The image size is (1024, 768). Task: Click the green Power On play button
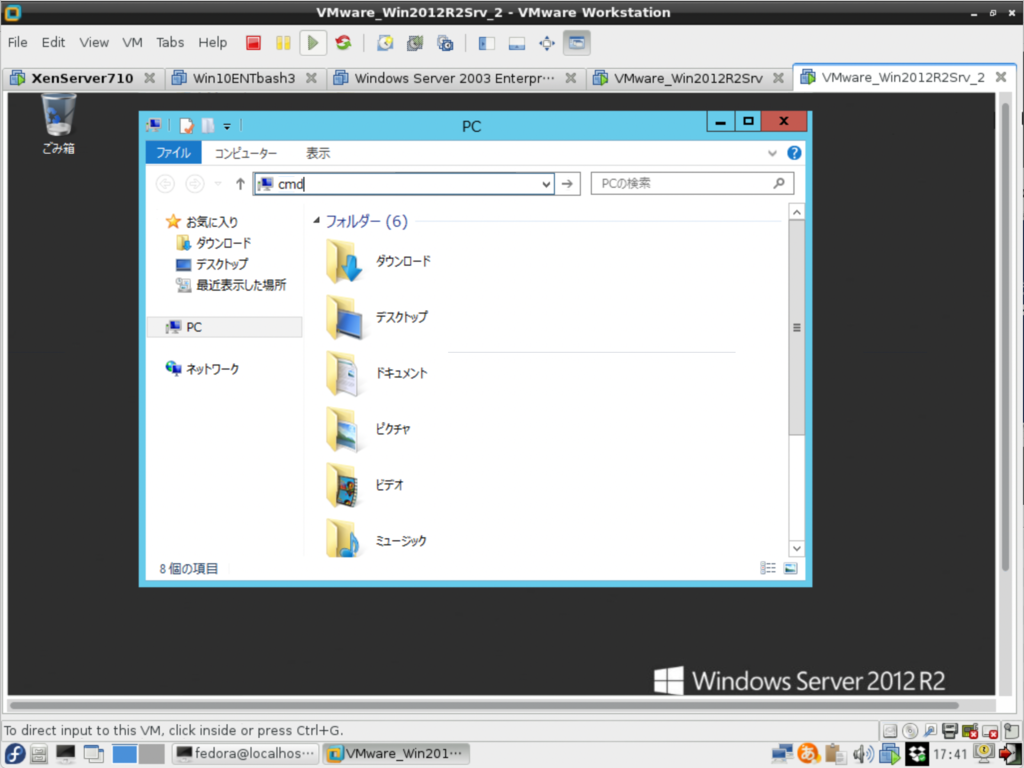point(313,43)
